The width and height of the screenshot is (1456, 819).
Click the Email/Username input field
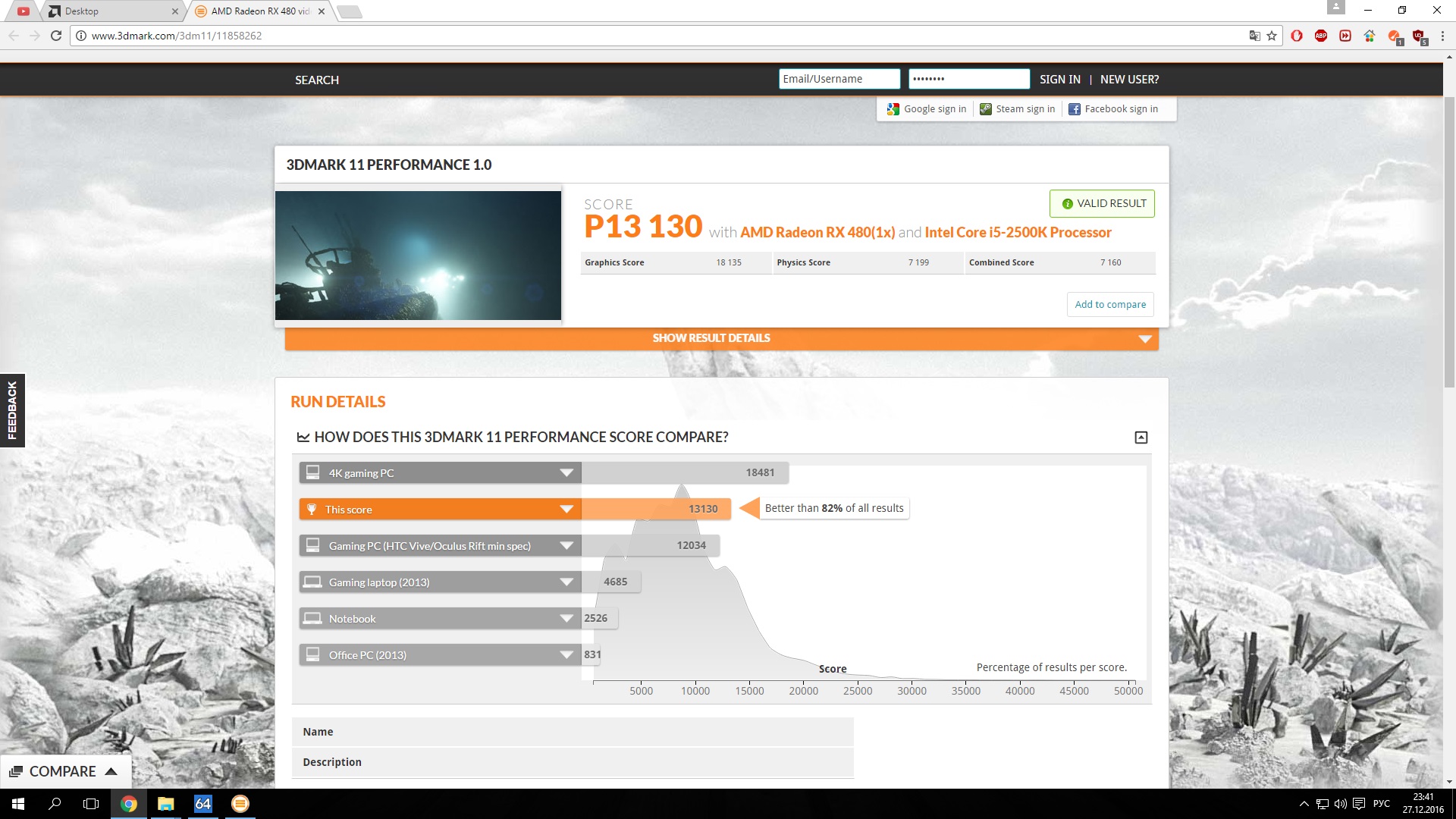pyautogui.click(x=839, y=80)
